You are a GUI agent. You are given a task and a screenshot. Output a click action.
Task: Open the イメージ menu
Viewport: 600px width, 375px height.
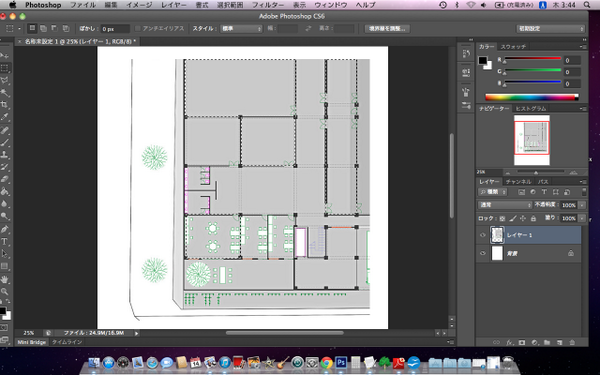(x=139, y=5)
